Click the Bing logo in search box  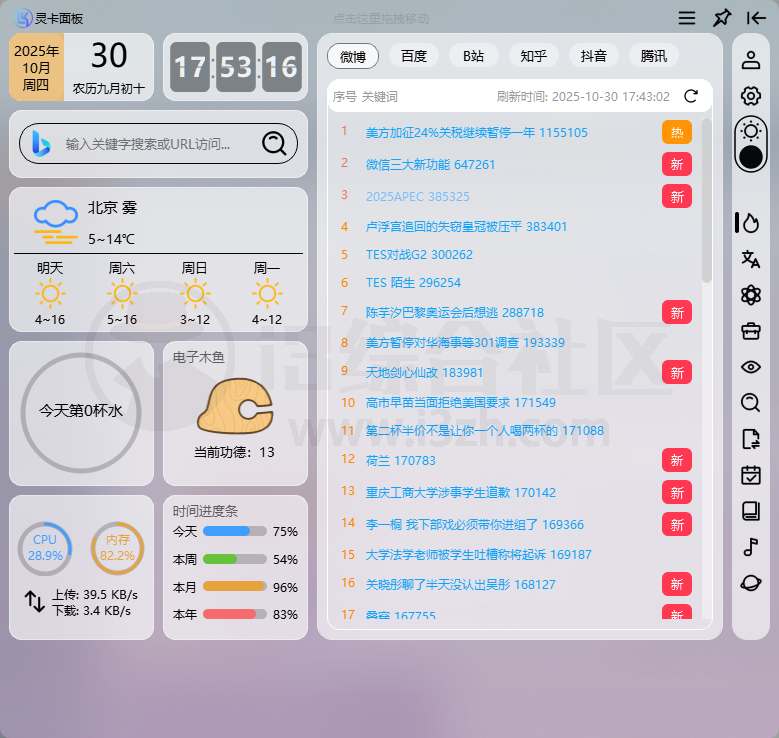tap(41, 144)
